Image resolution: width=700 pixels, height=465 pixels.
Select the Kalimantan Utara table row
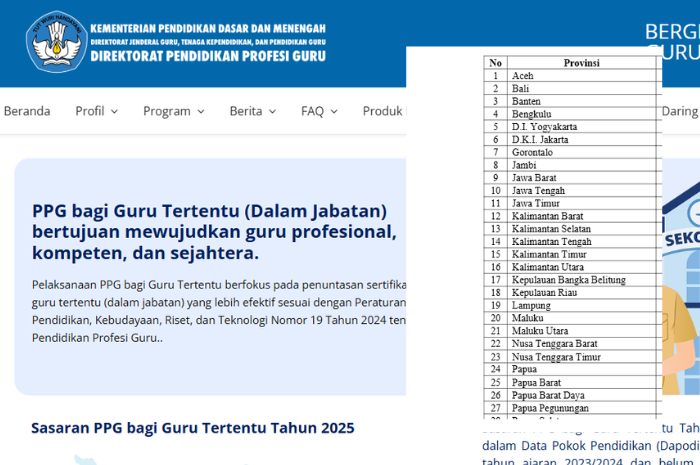click(x=570, y=267)
